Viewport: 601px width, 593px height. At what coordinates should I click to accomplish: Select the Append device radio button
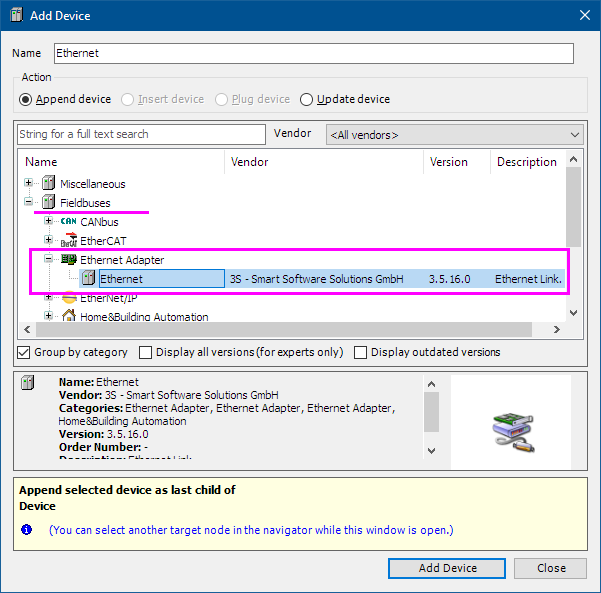coord(26,100)
